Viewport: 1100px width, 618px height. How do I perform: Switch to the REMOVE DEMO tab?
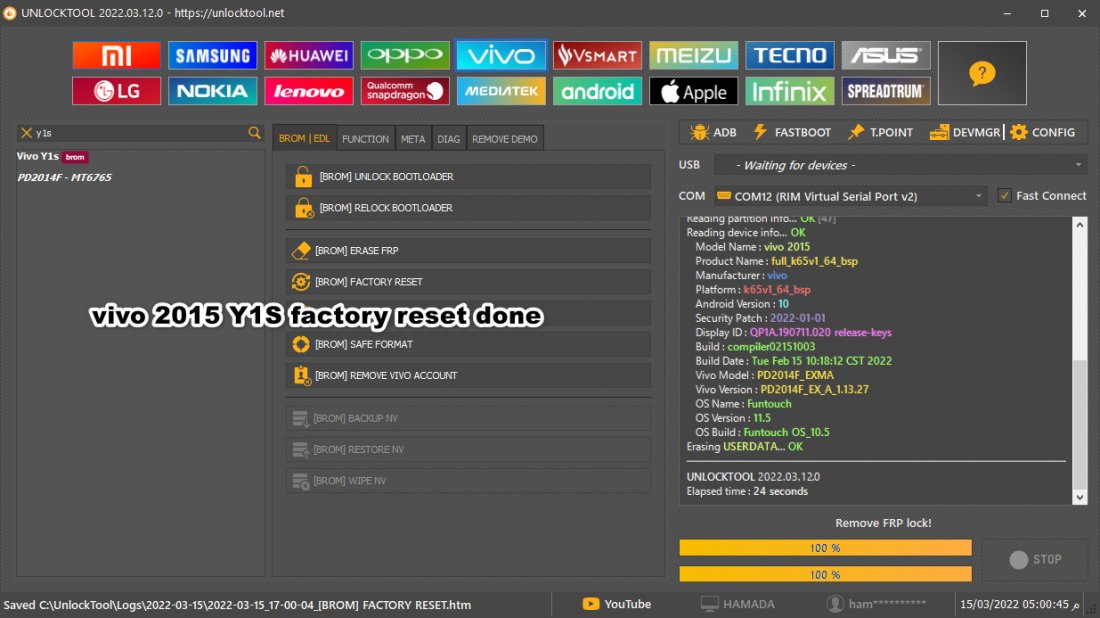(x=505, y=139)
